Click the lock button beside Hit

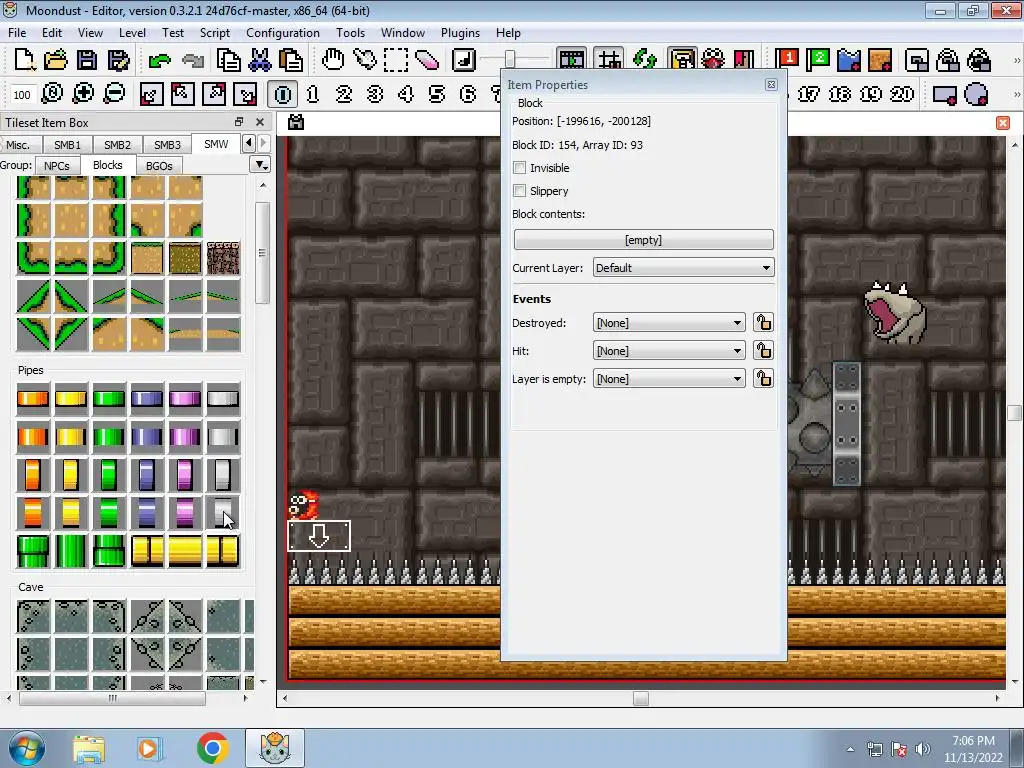(763, 351)
